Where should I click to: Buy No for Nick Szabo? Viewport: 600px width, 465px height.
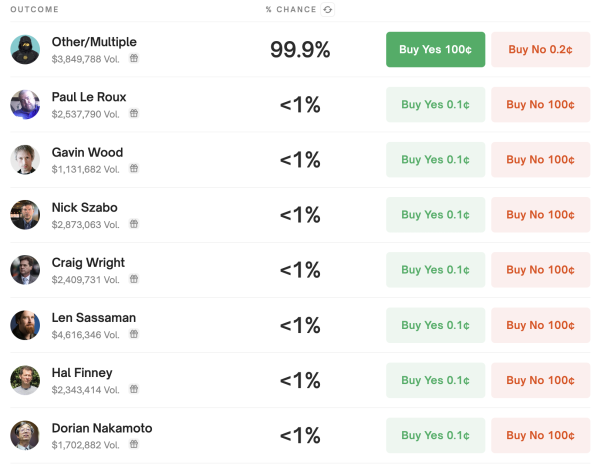540,214
